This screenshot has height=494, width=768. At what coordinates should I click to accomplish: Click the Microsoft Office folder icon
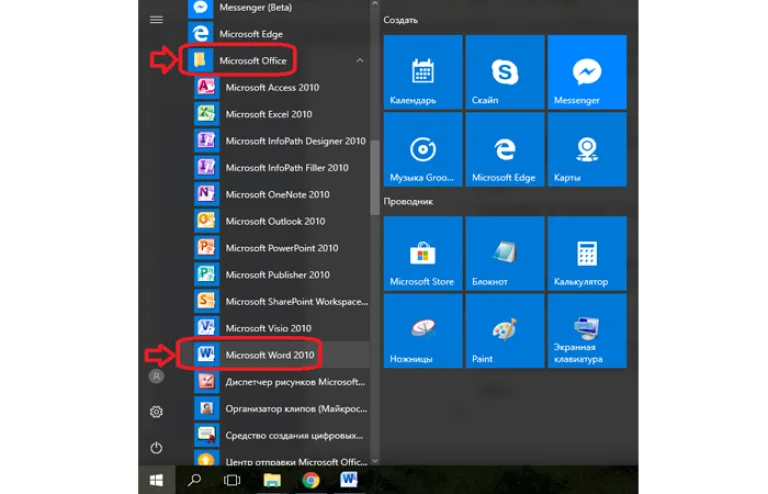coord(200,60)
